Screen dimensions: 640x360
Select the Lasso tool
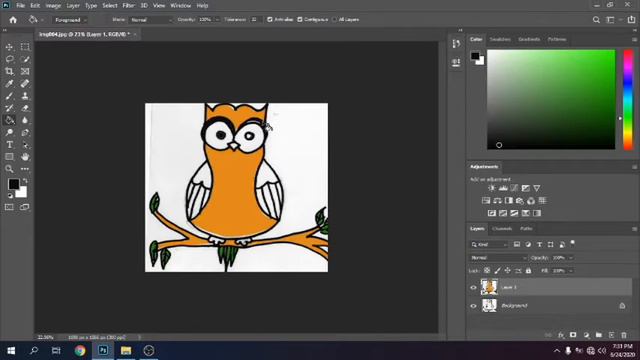[9, 59]
